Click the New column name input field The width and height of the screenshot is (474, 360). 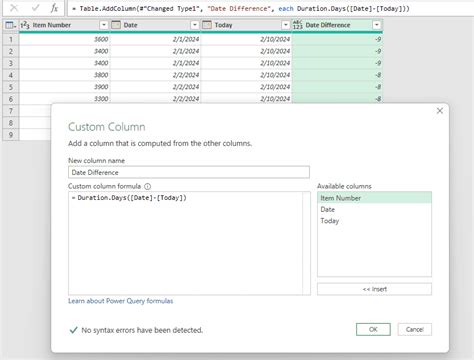click(189, 172)
